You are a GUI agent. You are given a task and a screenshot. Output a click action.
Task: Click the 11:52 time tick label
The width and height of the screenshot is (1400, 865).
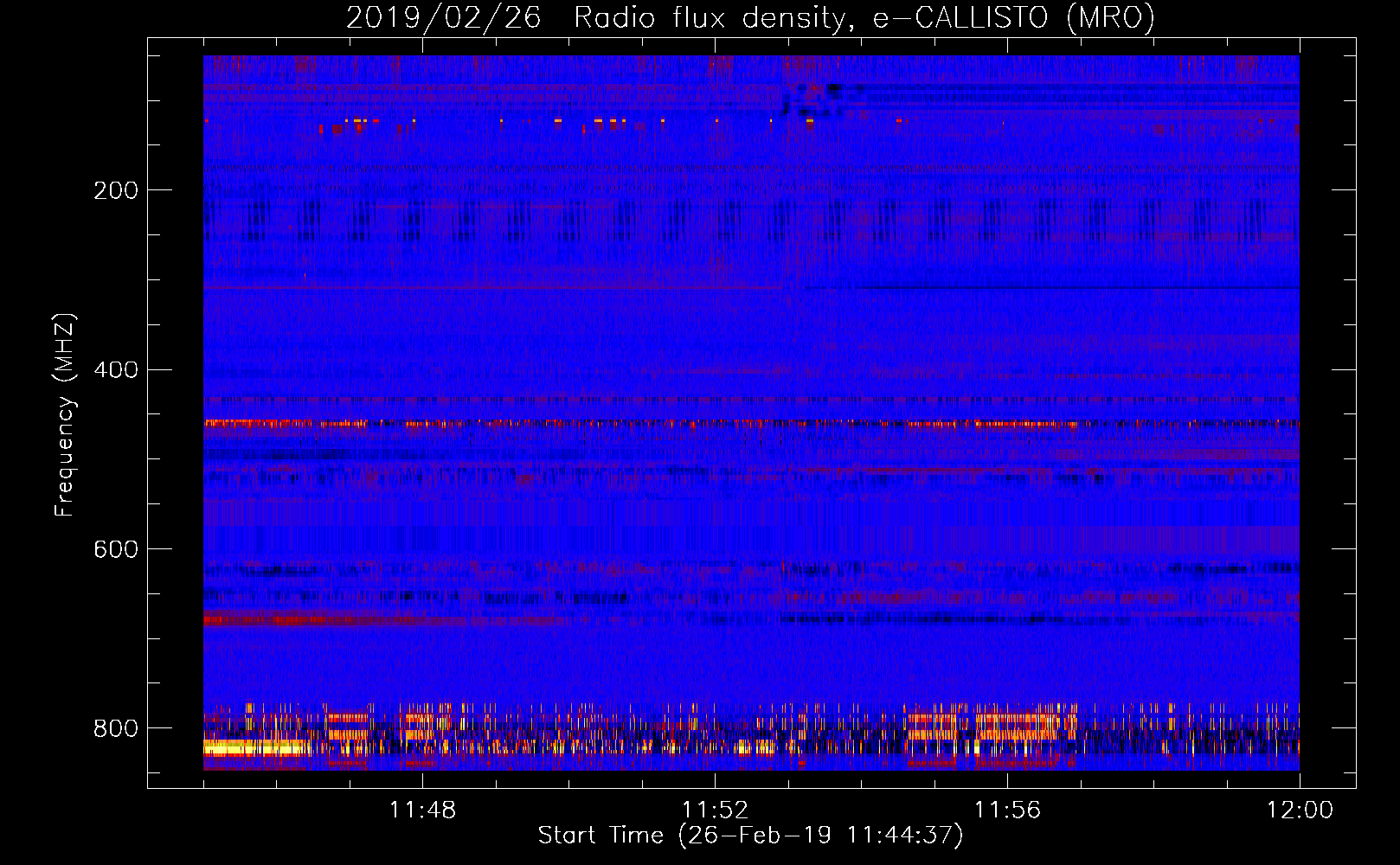click(715, 811)
